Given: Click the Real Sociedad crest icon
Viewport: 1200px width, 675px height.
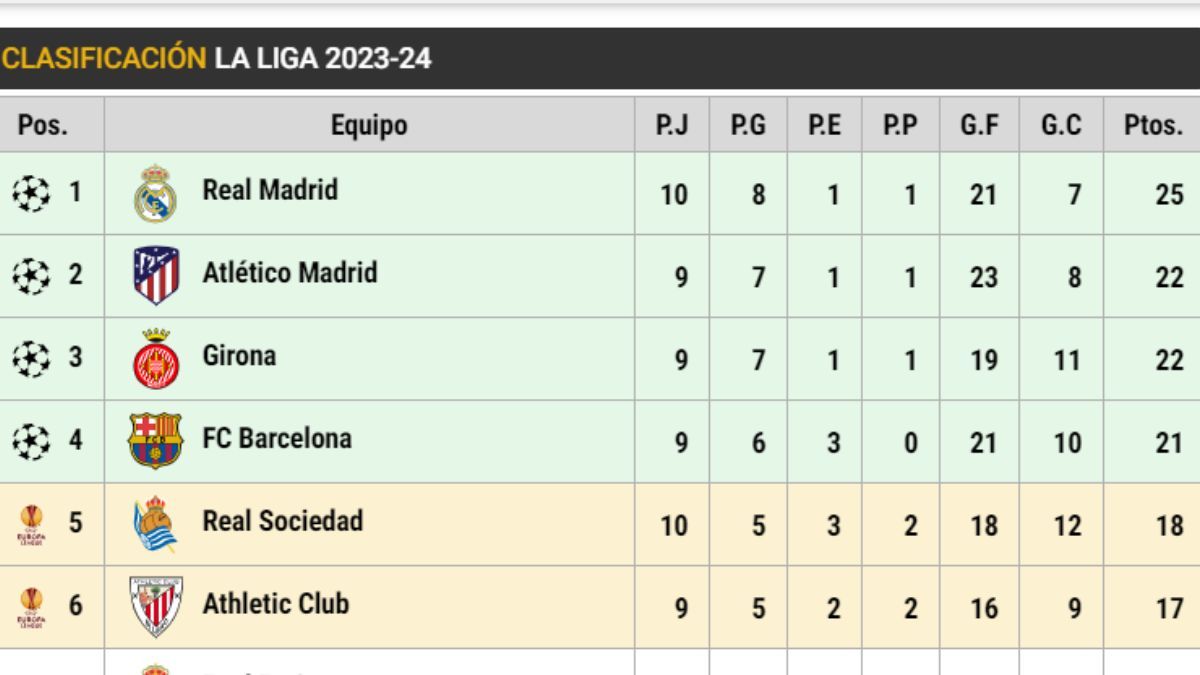Looking at the screenshot, I should 156,524.
